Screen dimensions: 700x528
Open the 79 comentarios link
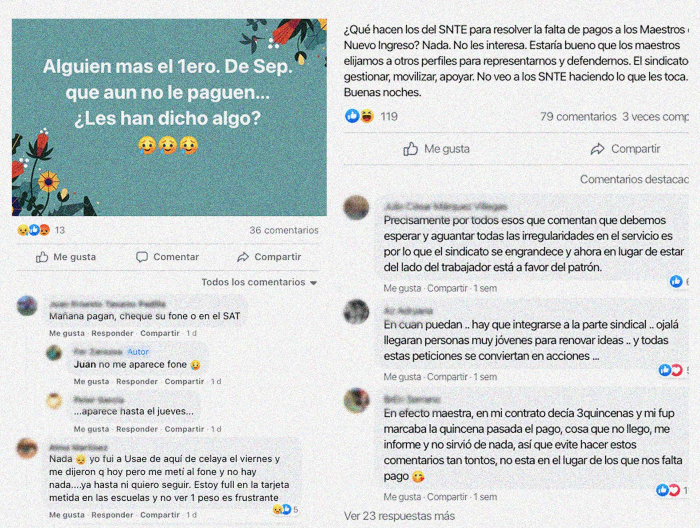coord(578,116)
